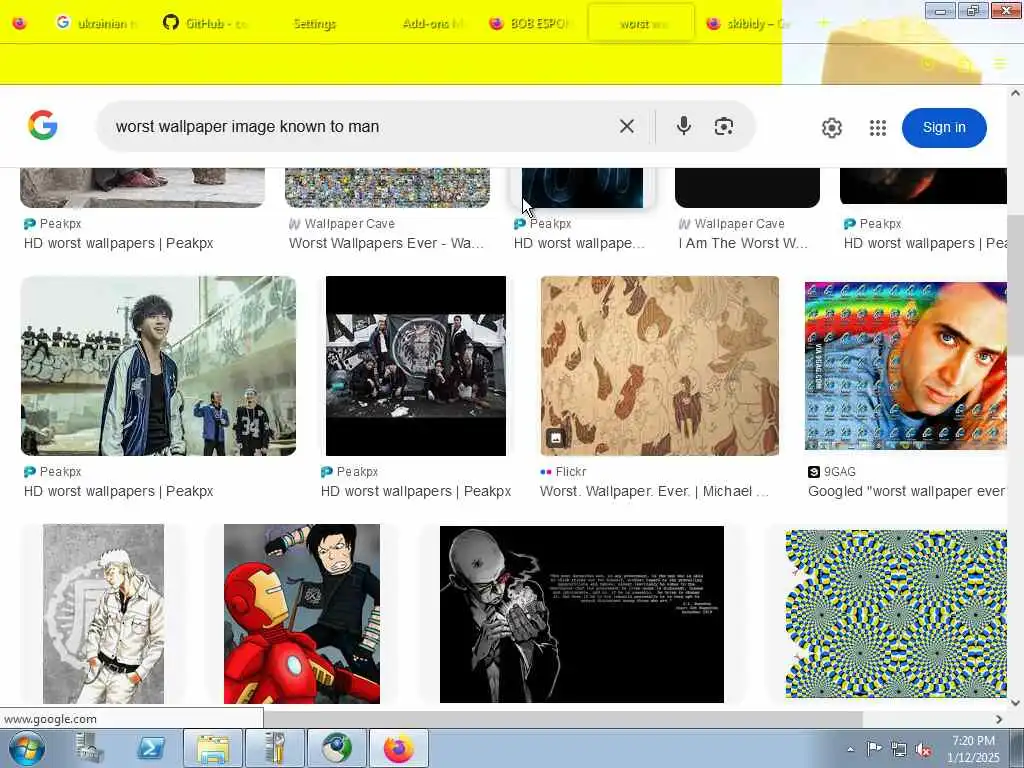Screen dimensions: 1024x768
Task: Open the taskbar clock showing 7:20 PM
Action: click(x=973, y=749)
